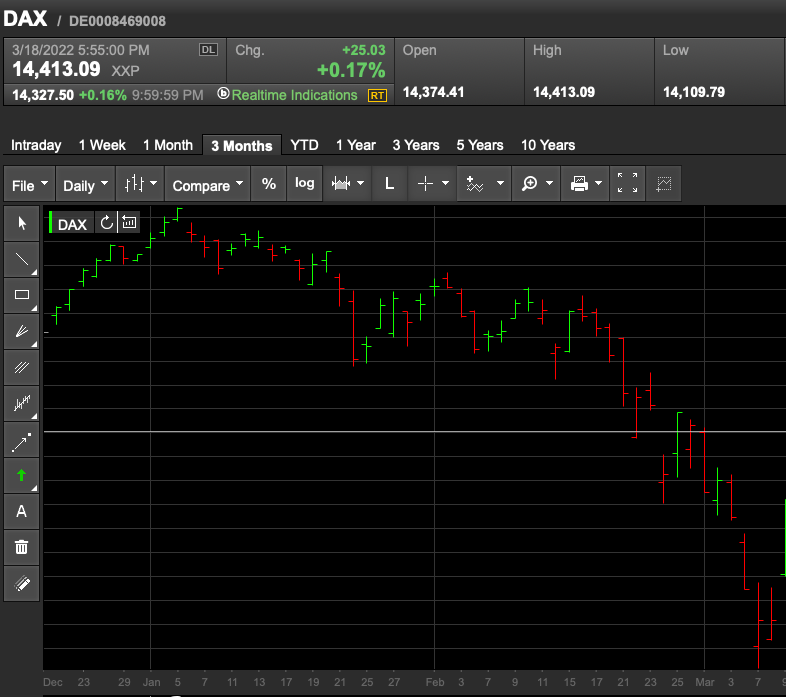This screenshot has width=786, height=697.
Task: Expand indicators dropdown arrow
Action: click(500, 184)
